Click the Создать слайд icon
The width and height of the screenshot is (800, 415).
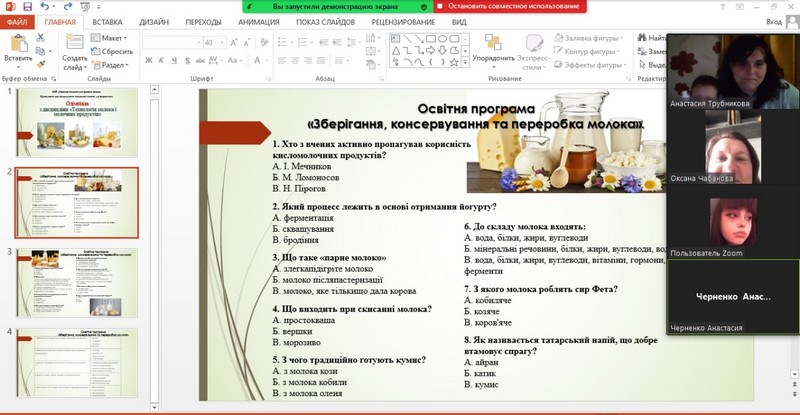tap(74, 42)
